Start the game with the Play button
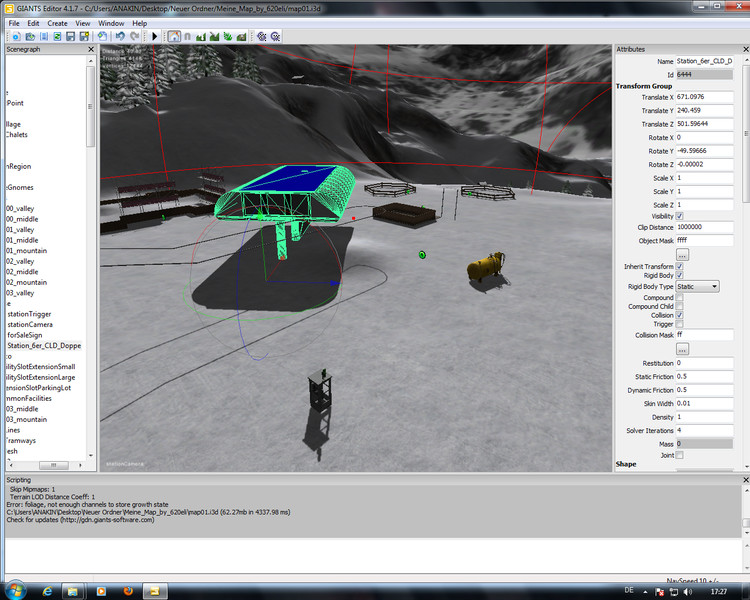This screenshot has width=750, height=600. coord(154,36)
